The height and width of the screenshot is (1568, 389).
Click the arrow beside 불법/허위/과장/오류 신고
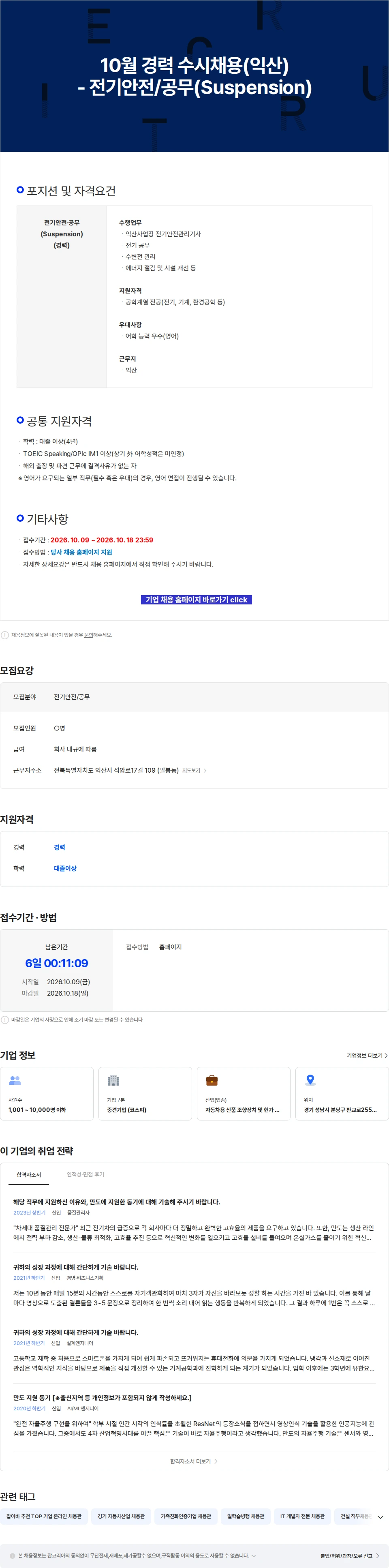click(377, 1556)
